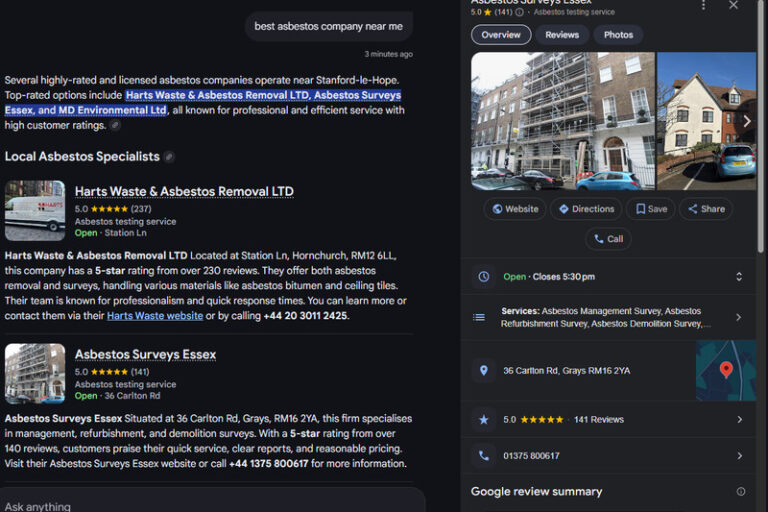The width and height of the screenshot is (768, 512).
Task: Switch to the Overview tab
Action: [501, 35]
